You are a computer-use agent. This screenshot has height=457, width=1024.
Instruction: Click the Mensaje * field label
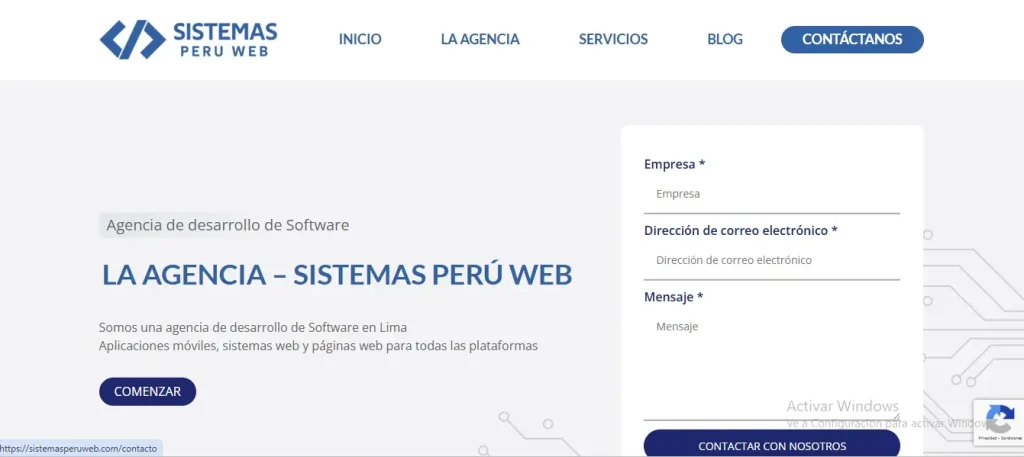673,297
